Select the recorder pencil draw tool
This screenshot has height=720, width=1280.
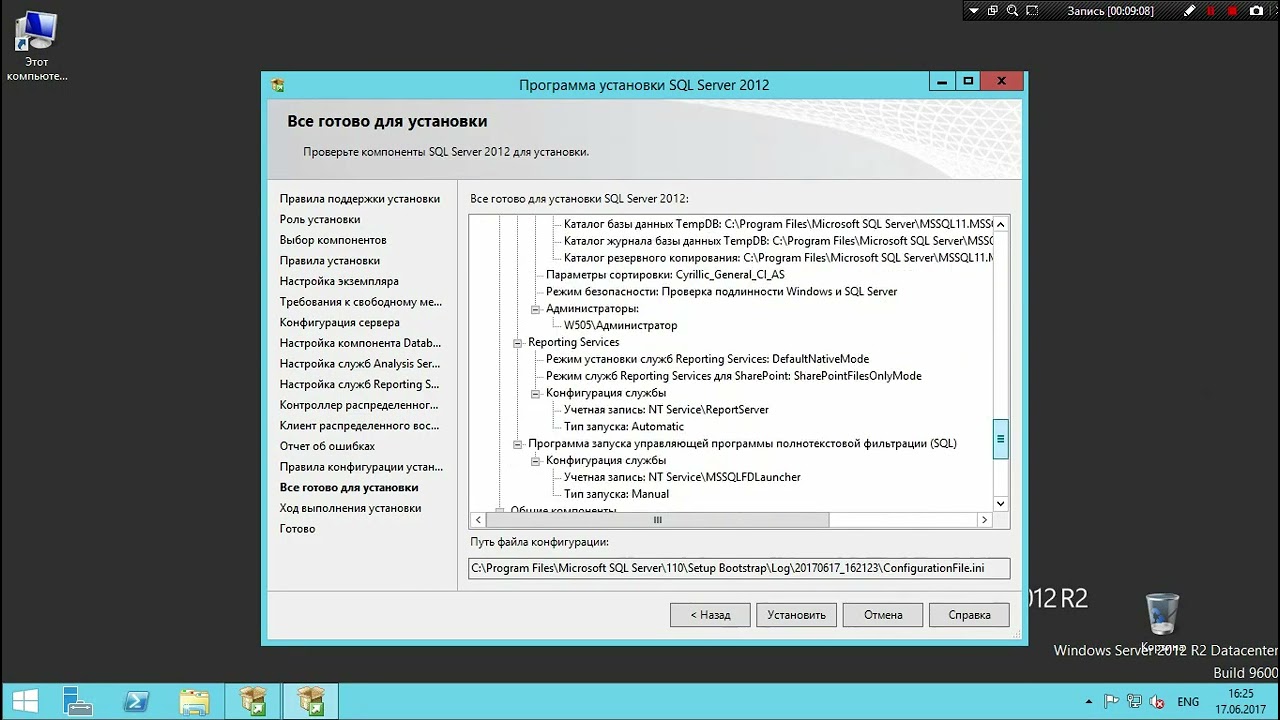pos(1190,11)
